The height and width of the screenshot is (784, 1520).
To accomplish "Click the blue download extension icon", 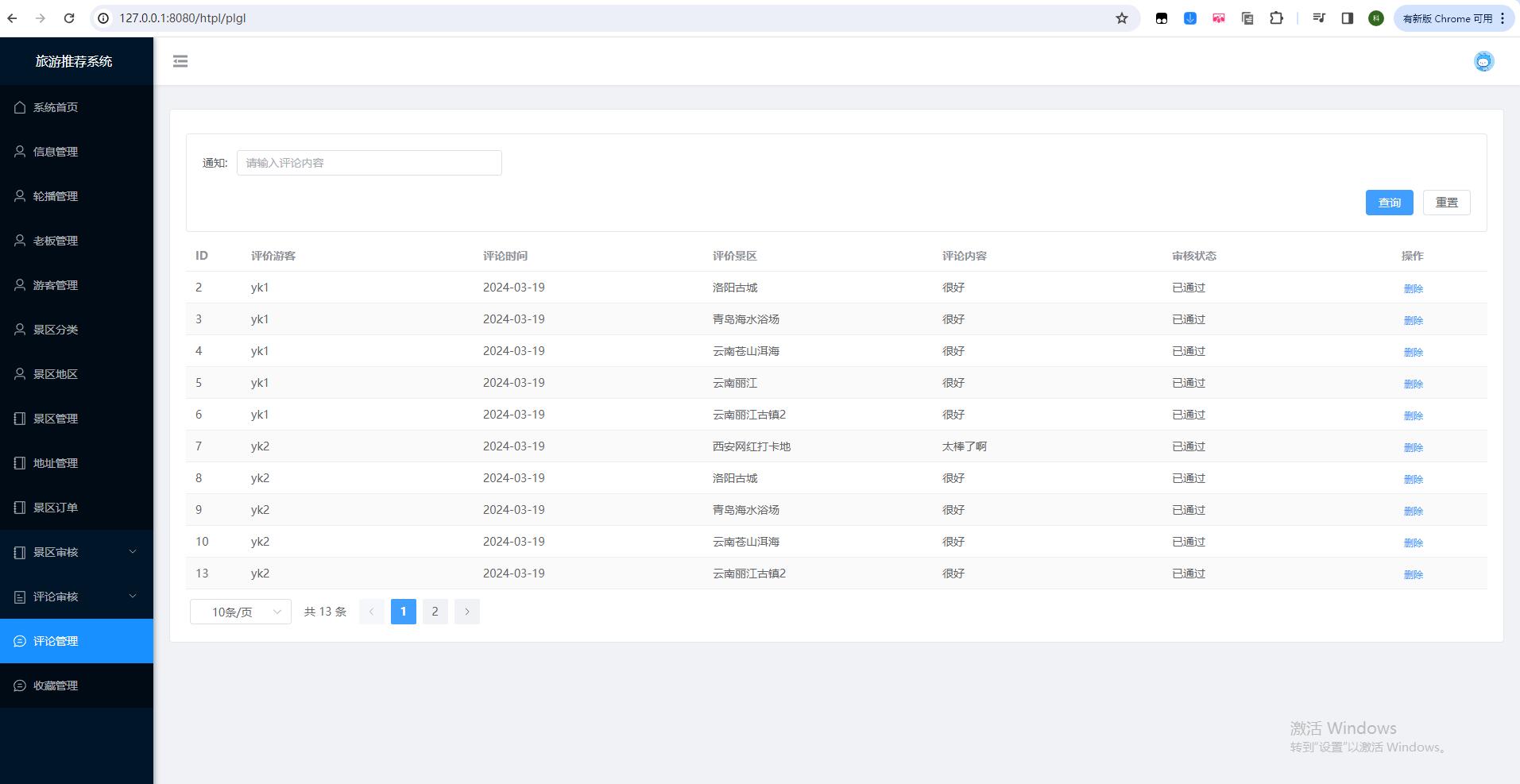I will 1190,18.
